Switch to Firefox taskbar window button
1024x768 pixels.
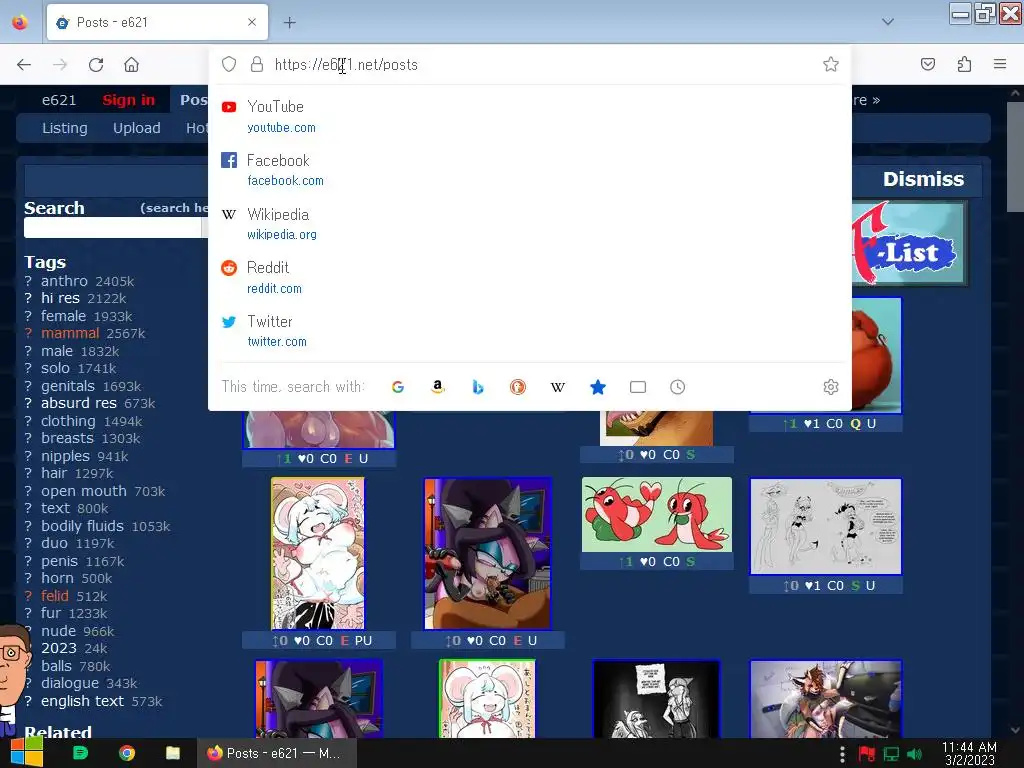[x=277, y=753]
